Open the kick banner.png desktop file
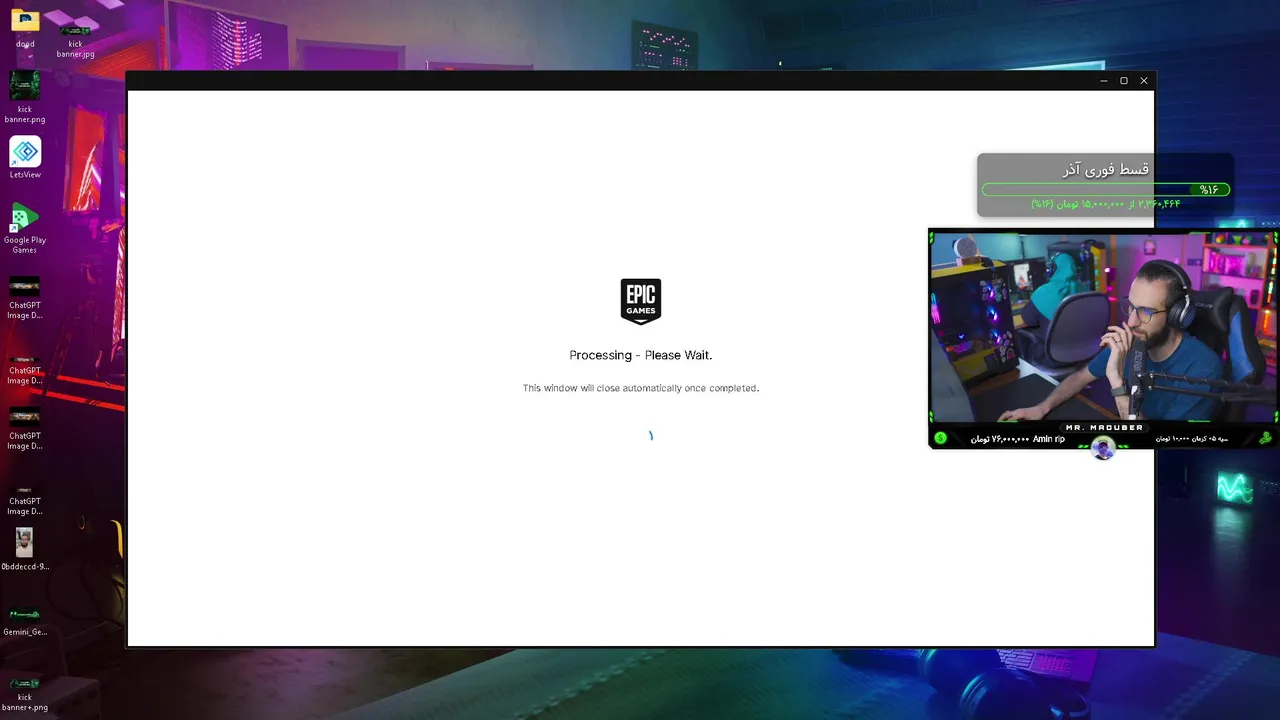 tap(25, 97)
